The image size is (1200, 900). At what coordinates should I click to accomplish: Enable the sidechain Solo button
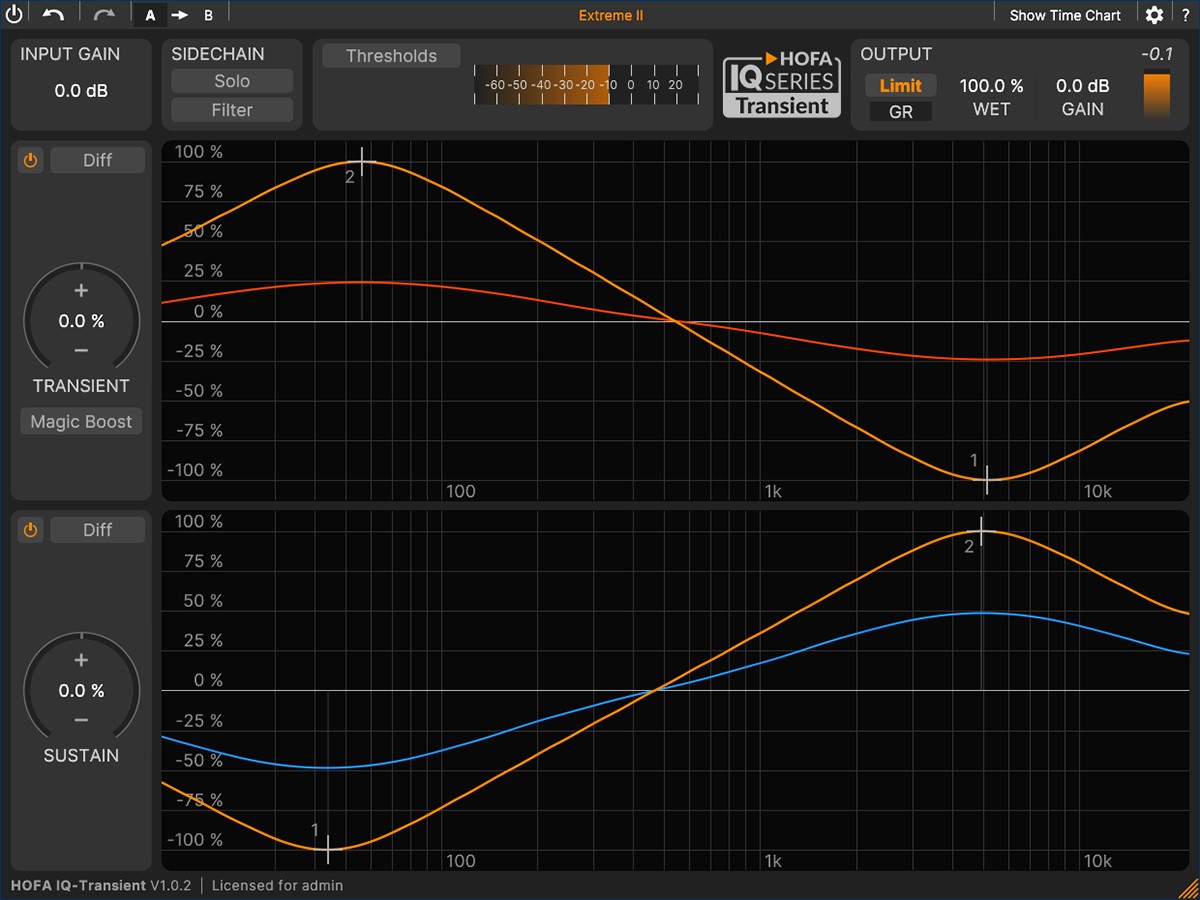232,81
